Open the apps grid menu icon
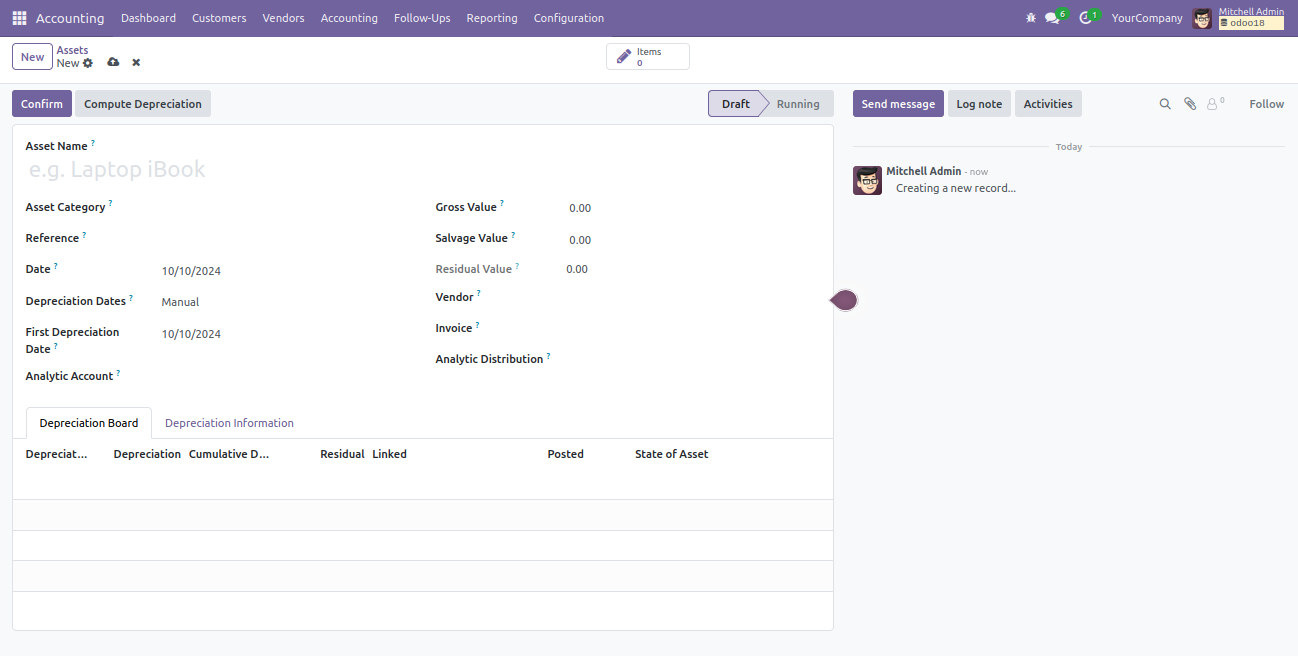Screen dimensions: 1298x656 click(20, 18)
